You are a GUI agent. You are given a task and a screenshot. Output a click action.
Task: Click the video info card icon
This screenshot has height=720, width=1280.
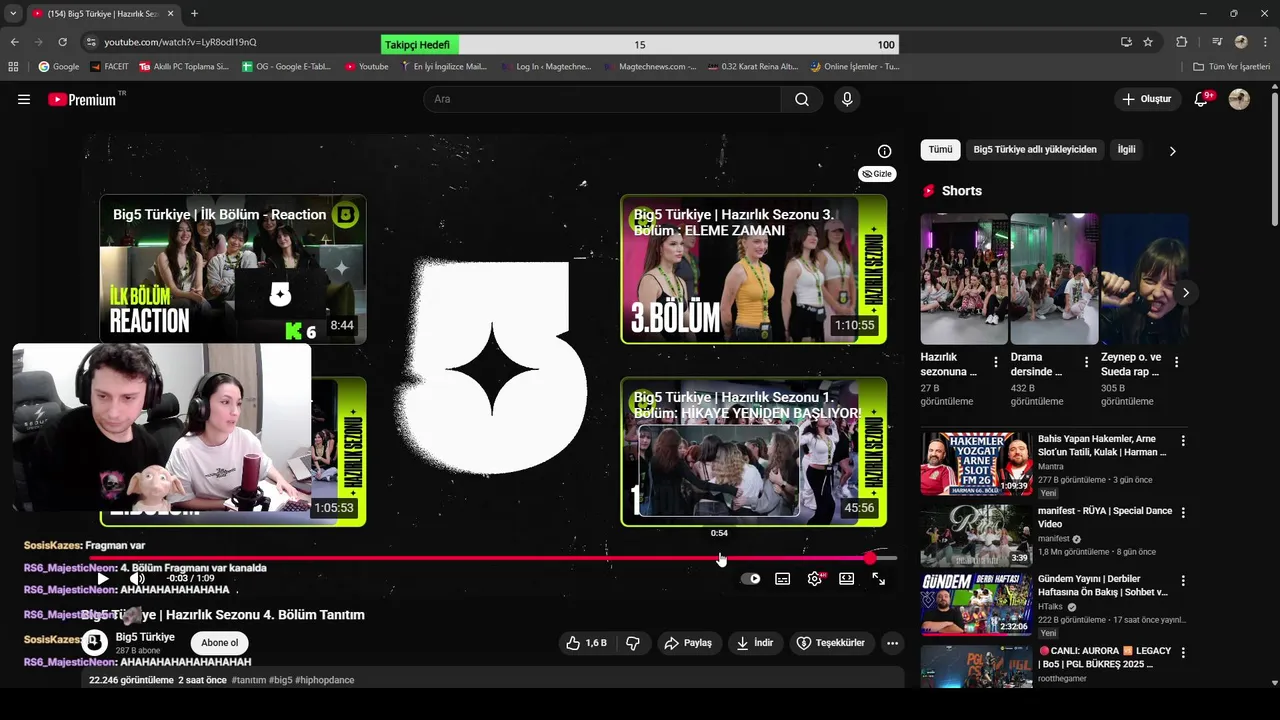point(884,151)
